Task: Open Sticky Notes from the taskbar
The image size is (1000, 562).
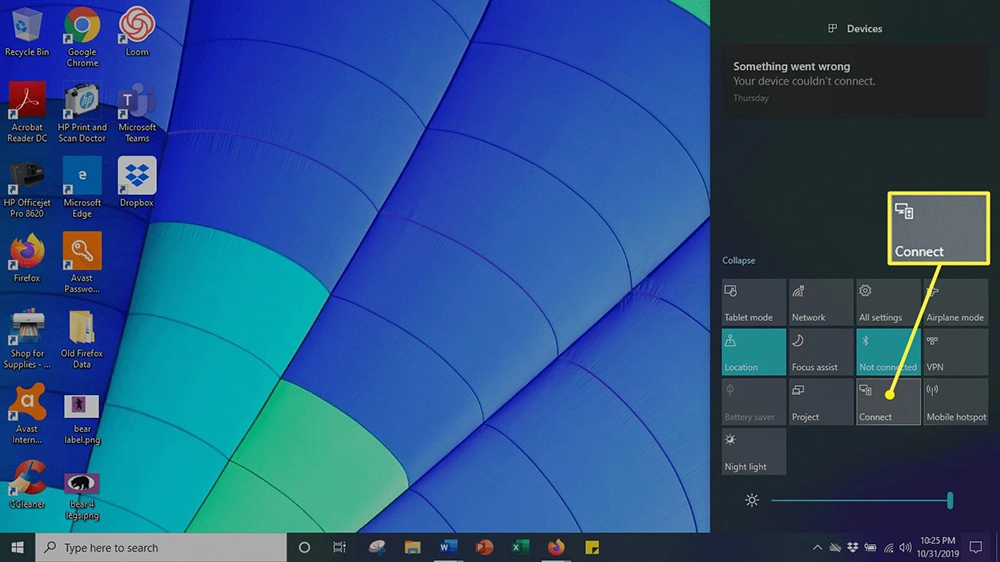Action: (x=592, y=547)
